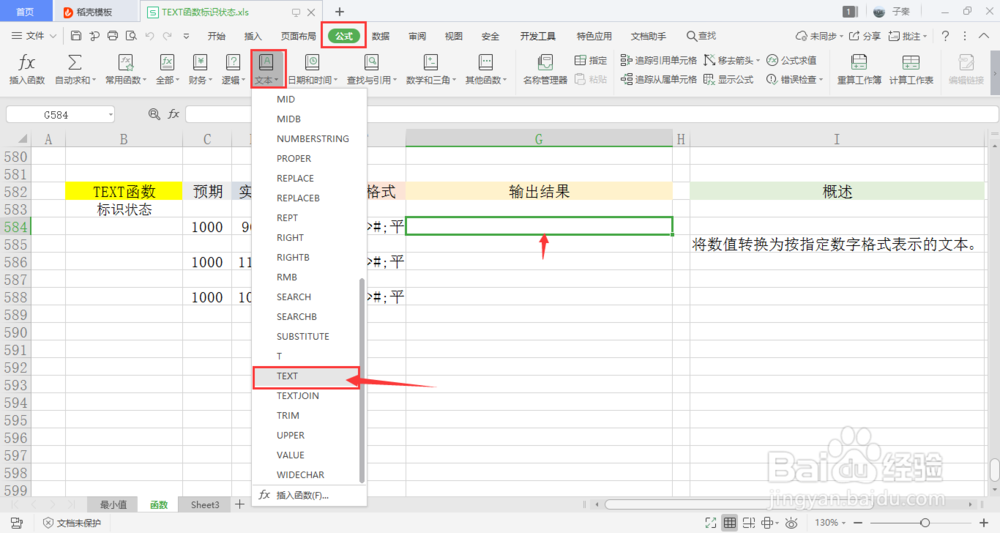Screen dimensions: 1000x533
Task: Switch to sheet tab Sheet3
Action: click(x=205, y=505)
